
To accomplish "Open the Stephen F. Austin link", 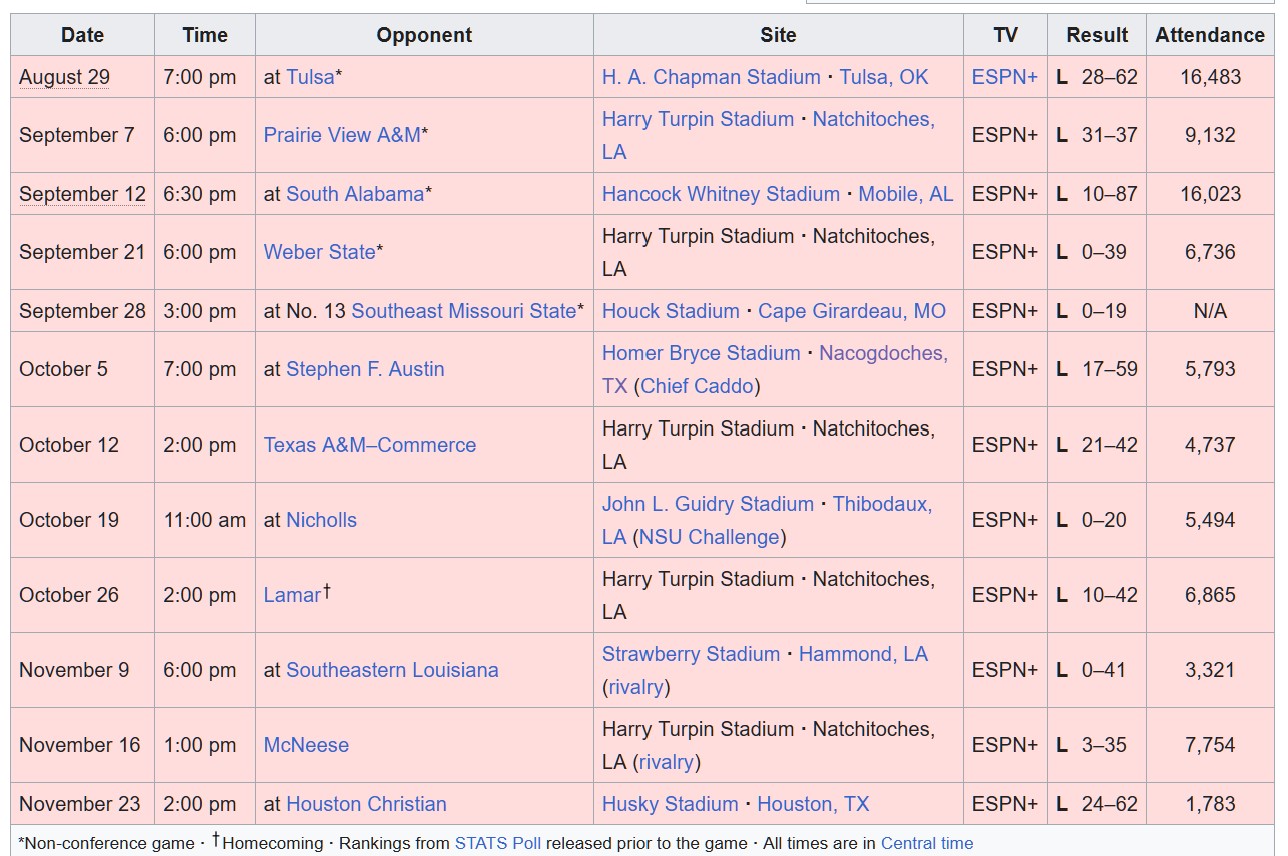I will pos(365,369).
